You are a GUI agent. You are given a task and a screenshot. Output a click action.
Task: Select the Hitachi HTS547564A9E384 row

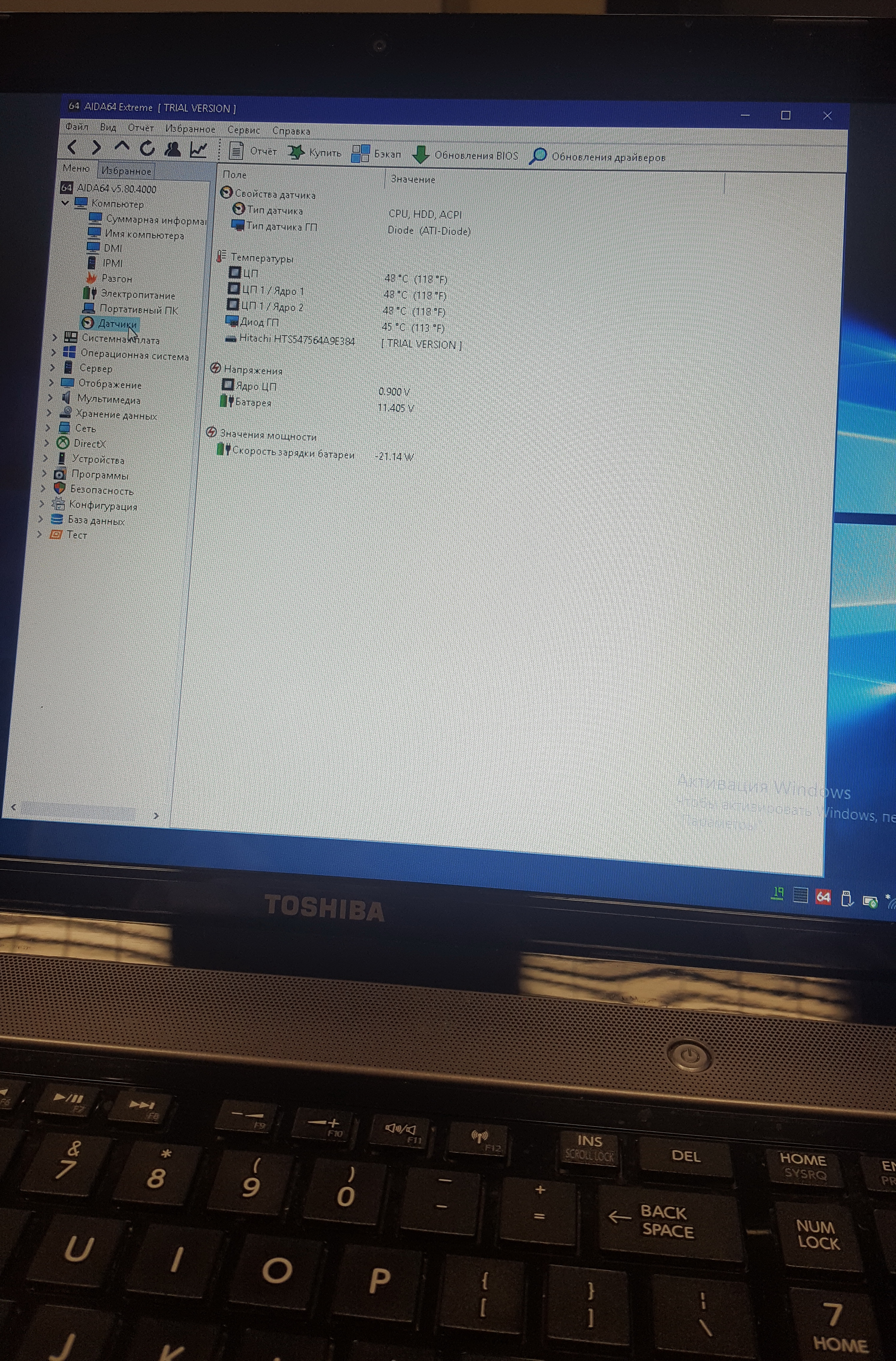[342, 342]
